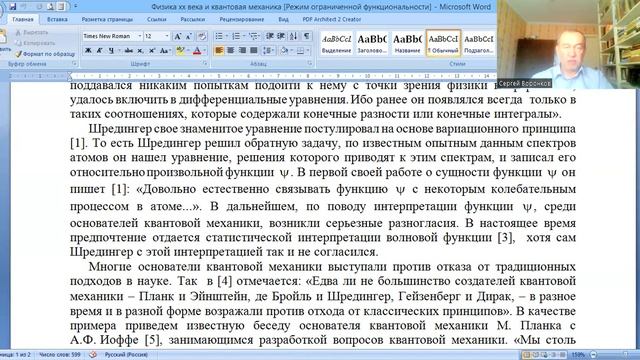The height and width of the screenshot is (360, 640).
Task: Save the document with the floppy disk icon
Action: [x=13, y=6]
